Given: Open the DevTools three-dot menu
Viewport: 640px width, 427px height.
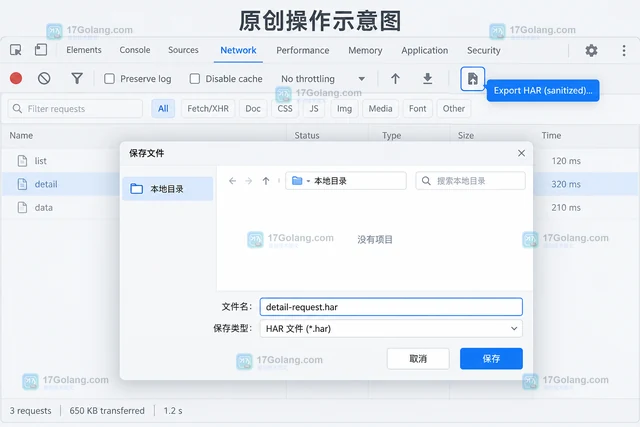Looking at the screenshot, I should click(624, 50).
